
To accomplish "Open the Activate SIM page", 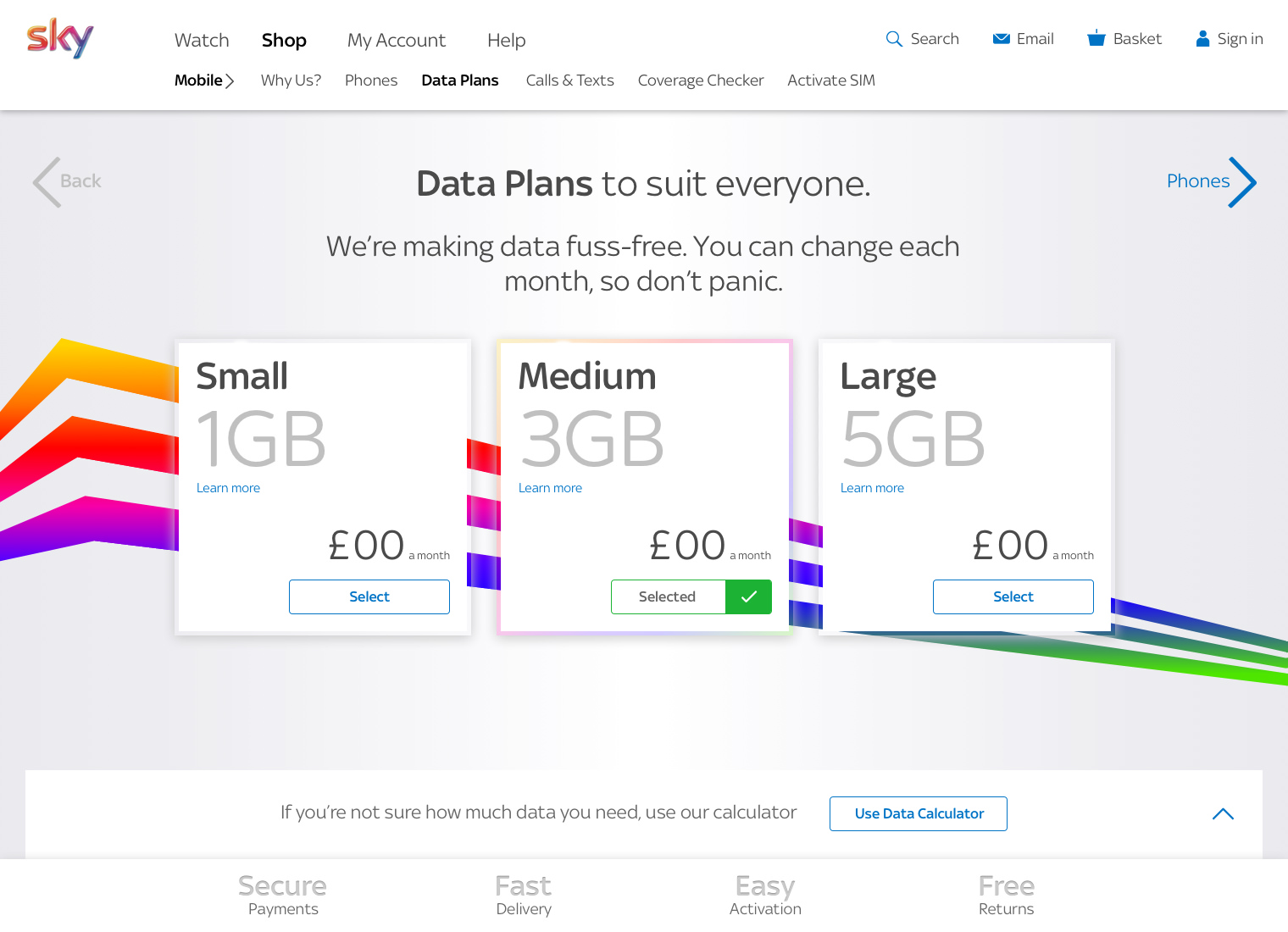I will 831,80.
